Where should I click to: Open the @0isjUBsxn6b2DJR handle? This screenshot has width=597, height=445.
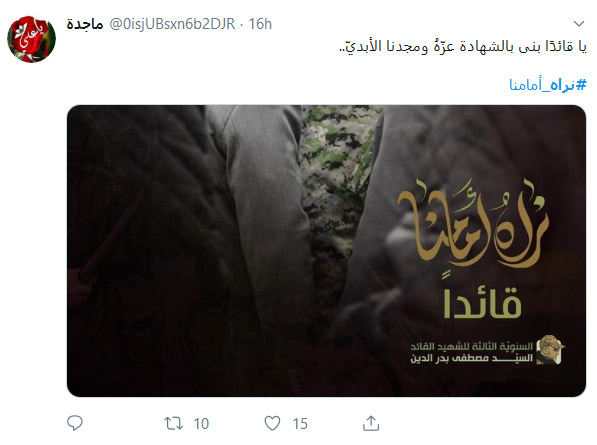coord(172,24)
